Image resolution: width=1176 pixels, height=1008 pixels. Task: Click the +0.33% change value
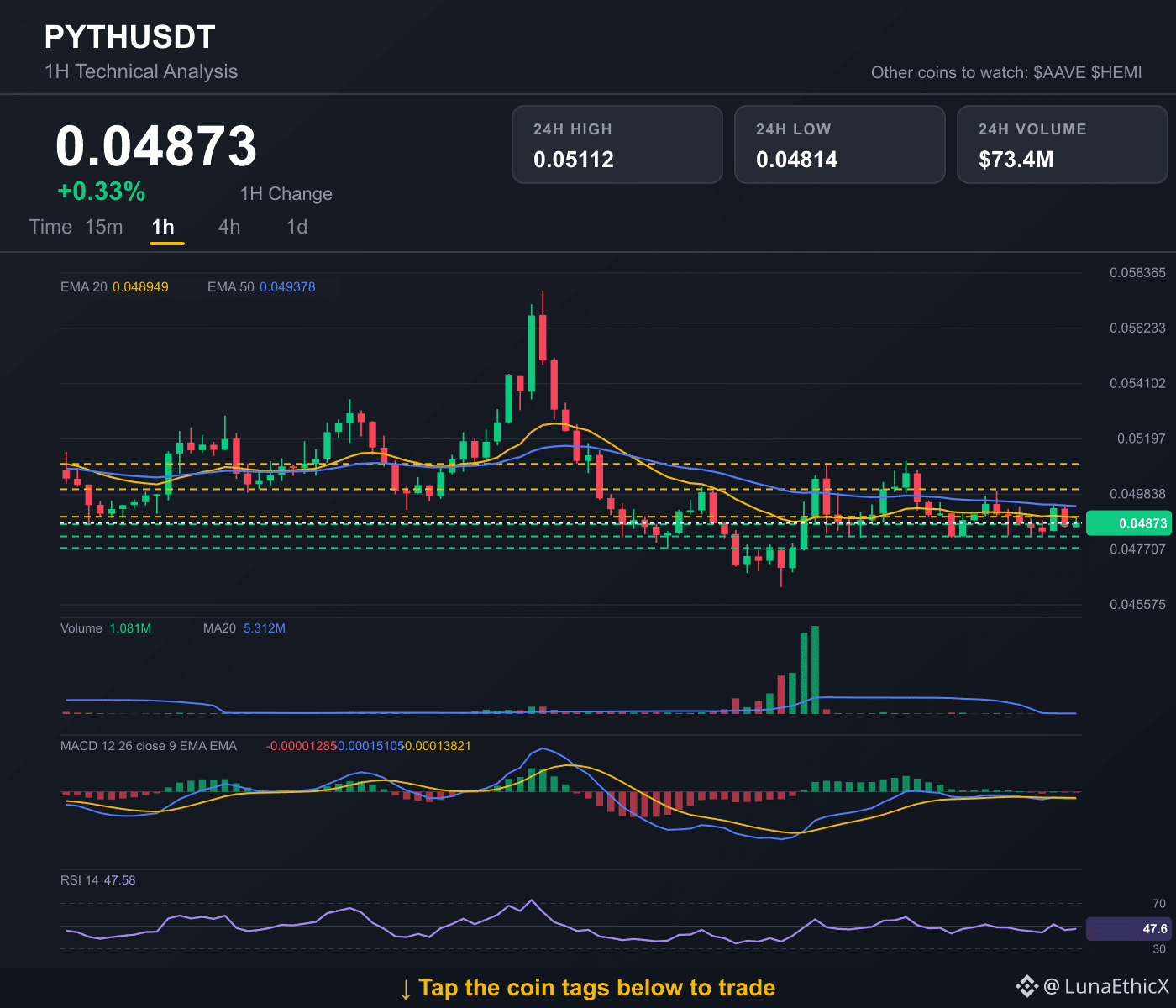pos(102,192)
